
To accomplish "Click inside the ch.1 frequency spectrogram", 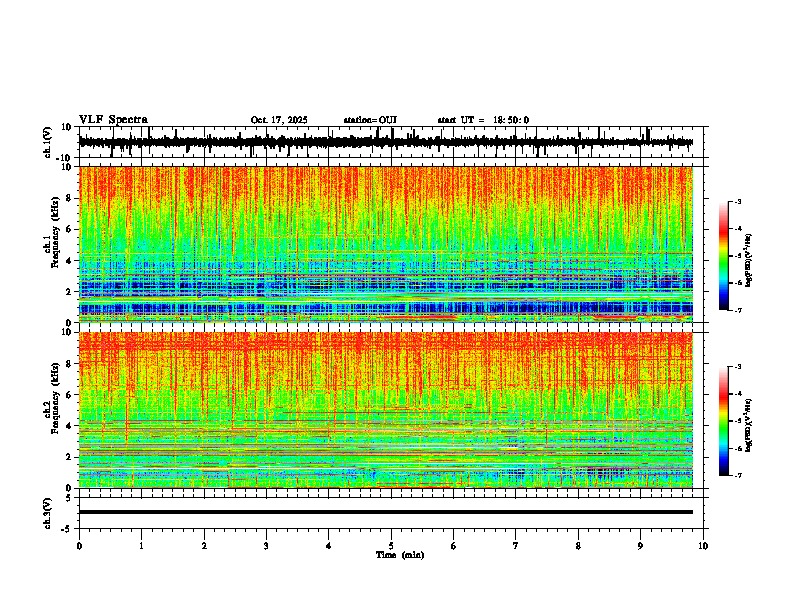I will point(386,244).
